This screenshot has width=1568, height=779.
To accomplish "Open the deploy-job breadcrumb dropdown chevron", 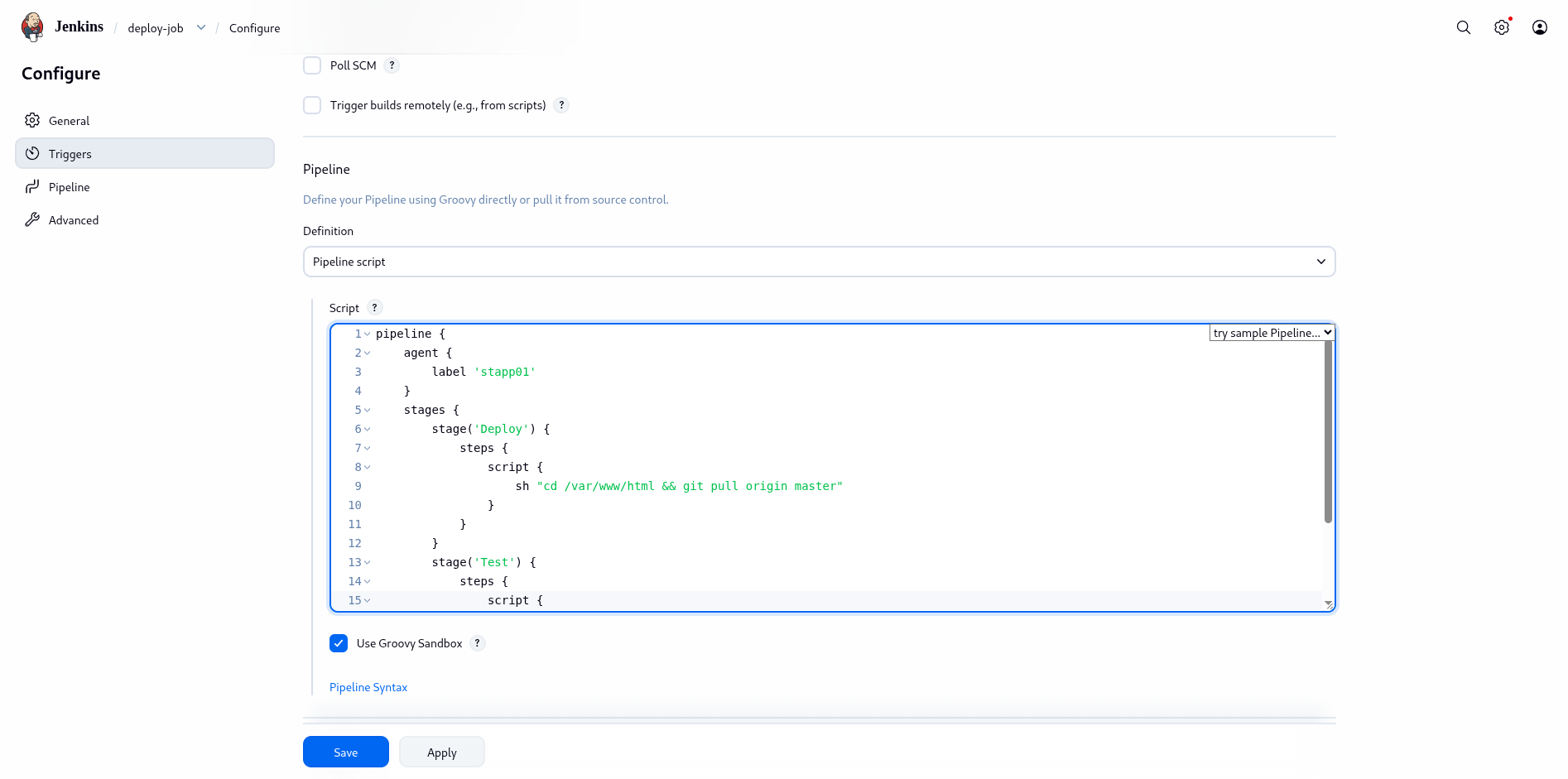I will point(201,27).
